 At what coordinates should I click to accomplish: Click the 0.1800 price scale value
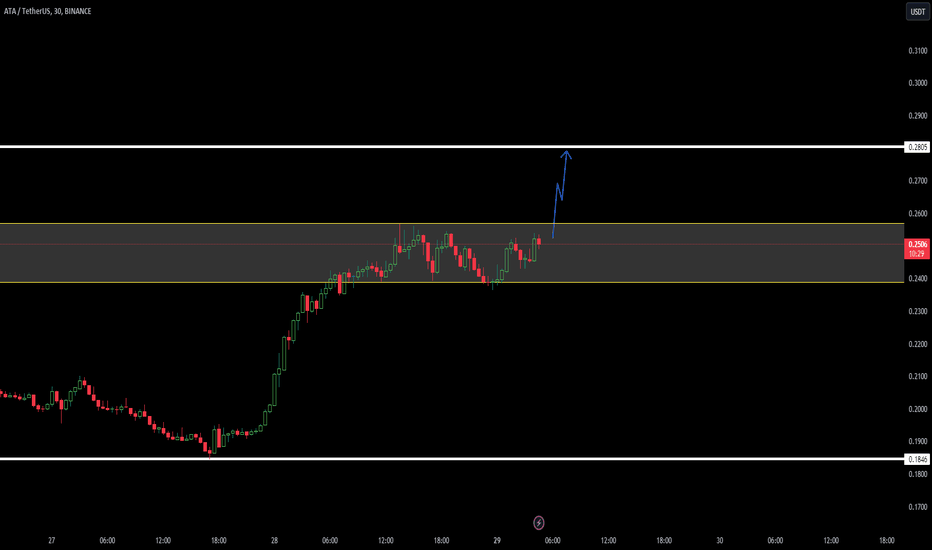point(917,474)
